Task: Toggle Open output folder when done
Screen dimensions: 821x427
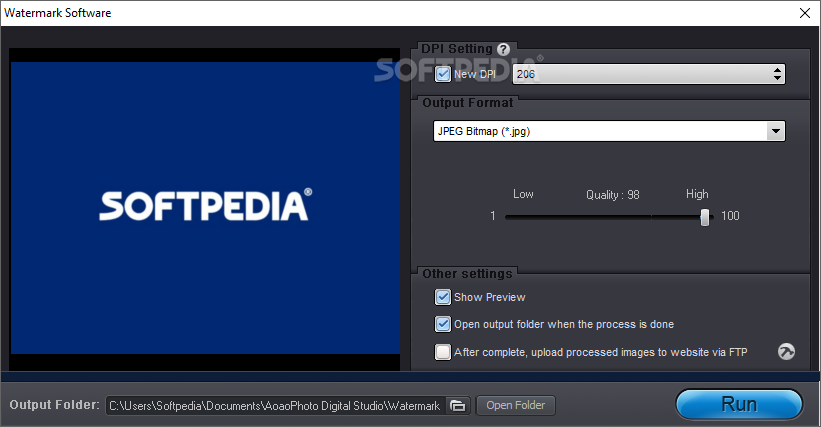Action: click(442, 324)
